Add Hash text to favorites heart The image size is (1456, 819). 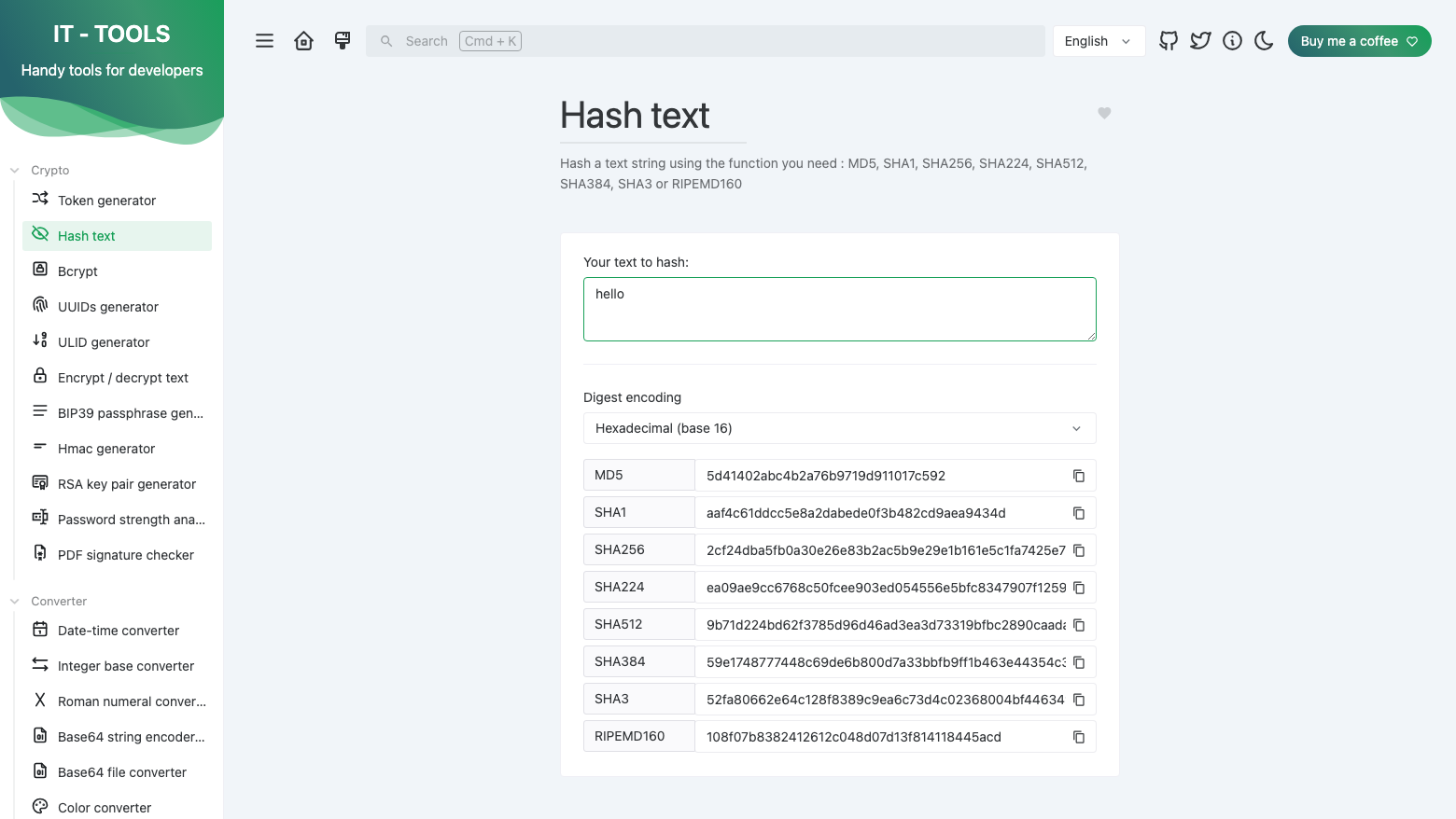1104,113
